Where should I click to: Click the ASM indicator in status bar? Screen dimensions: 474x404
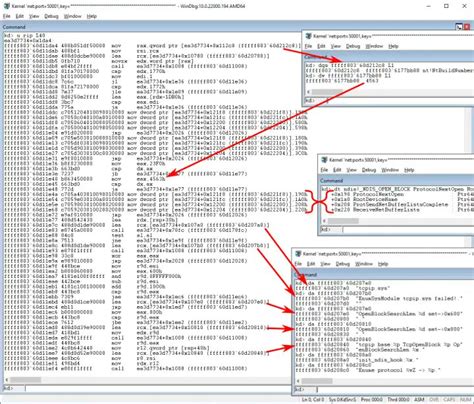[419, 399]
